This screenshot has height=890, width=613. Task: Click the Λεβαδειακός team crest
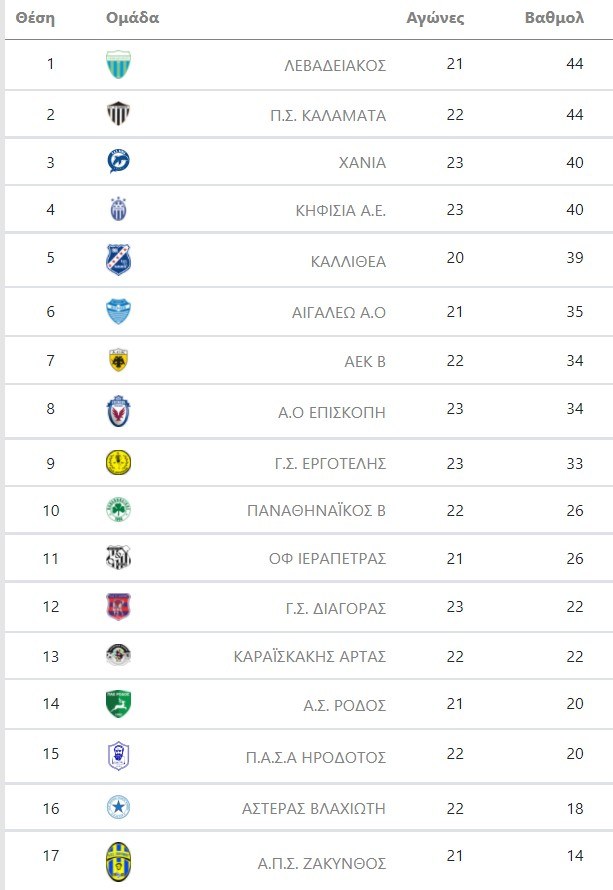[119, 65]
